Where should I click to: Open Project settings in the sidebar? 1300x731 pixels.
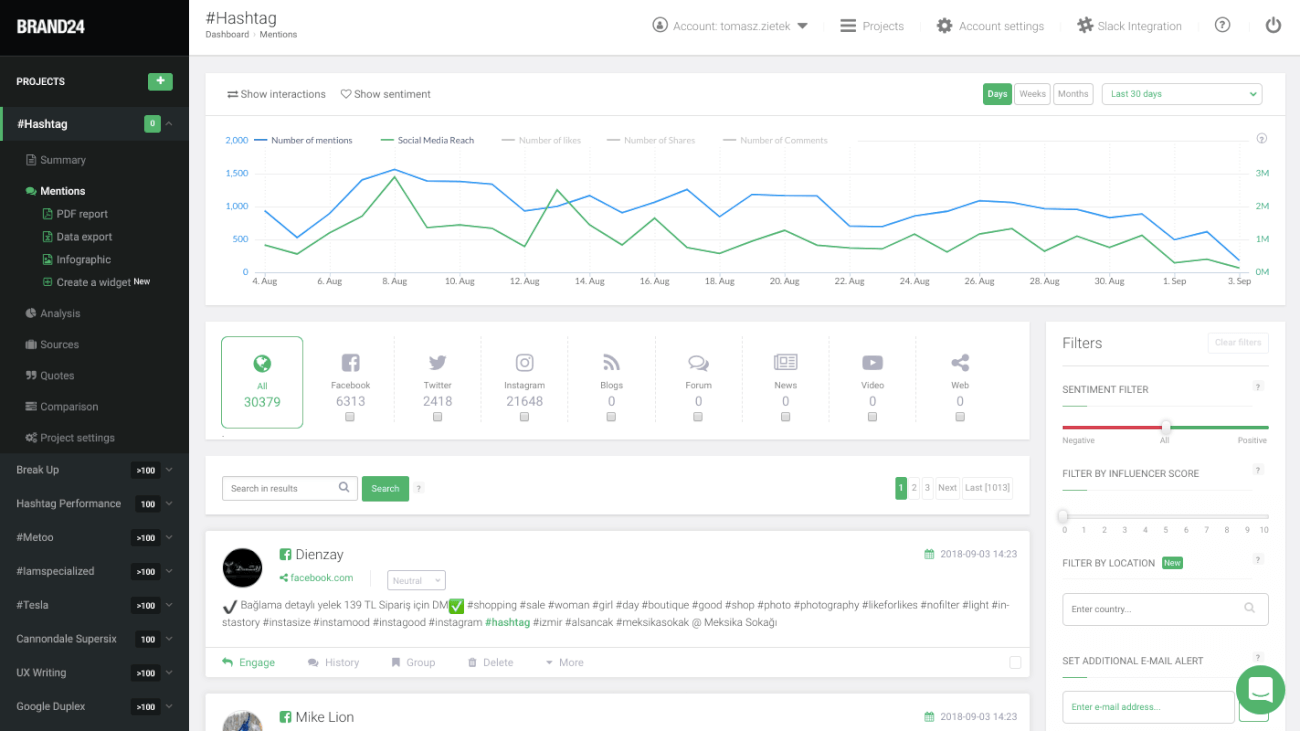coord(70,437)
